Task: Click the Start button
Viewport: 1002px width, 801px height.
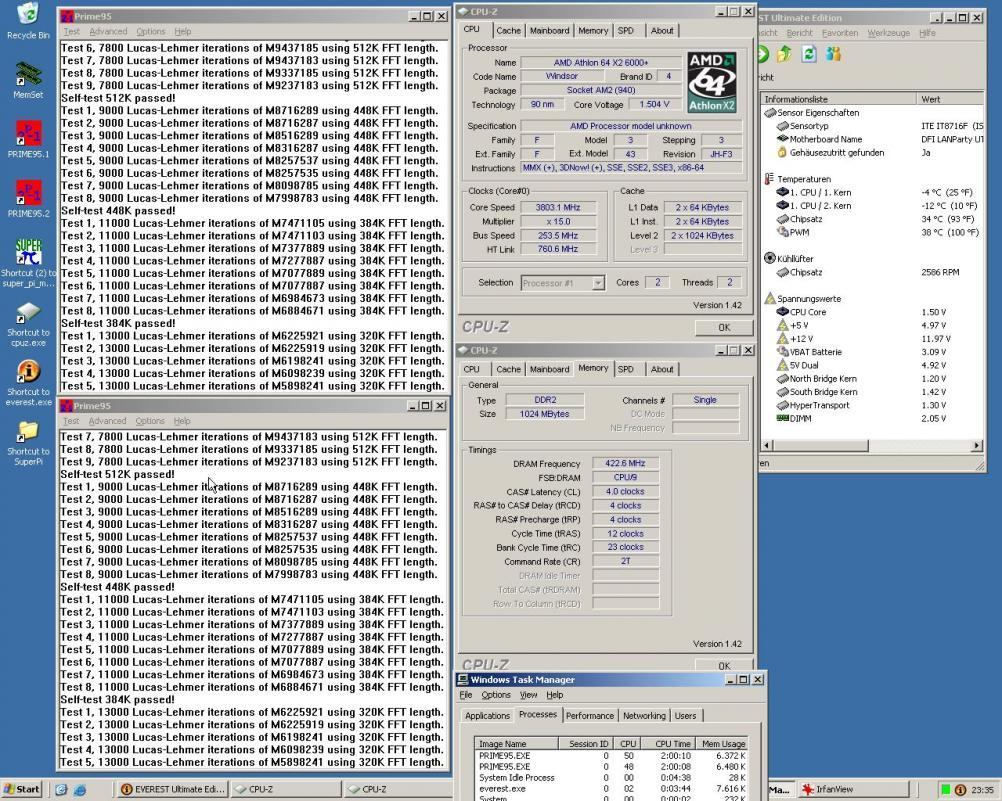Action: point(21,789)
